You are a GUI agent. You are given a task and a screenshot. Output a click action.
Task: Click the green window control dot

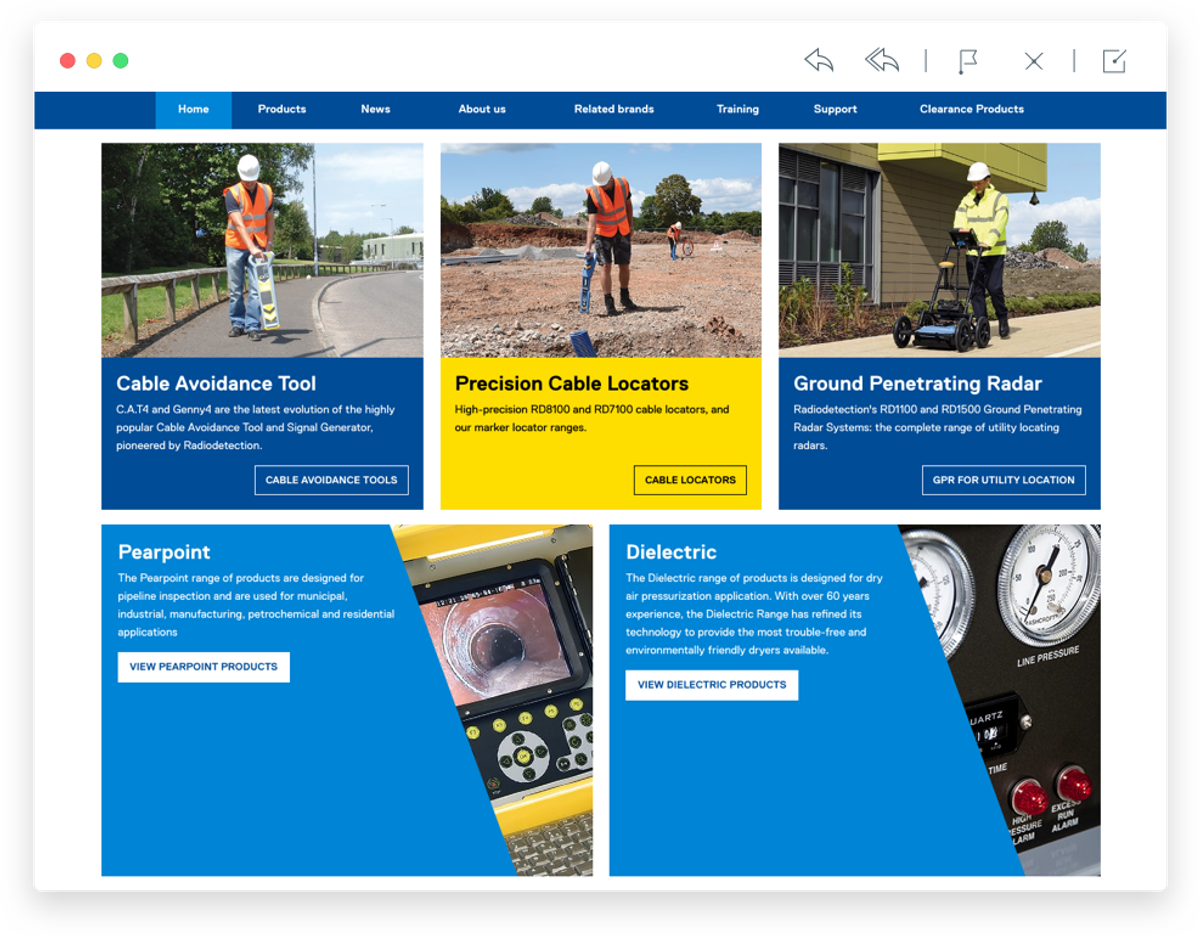point(120,61)
